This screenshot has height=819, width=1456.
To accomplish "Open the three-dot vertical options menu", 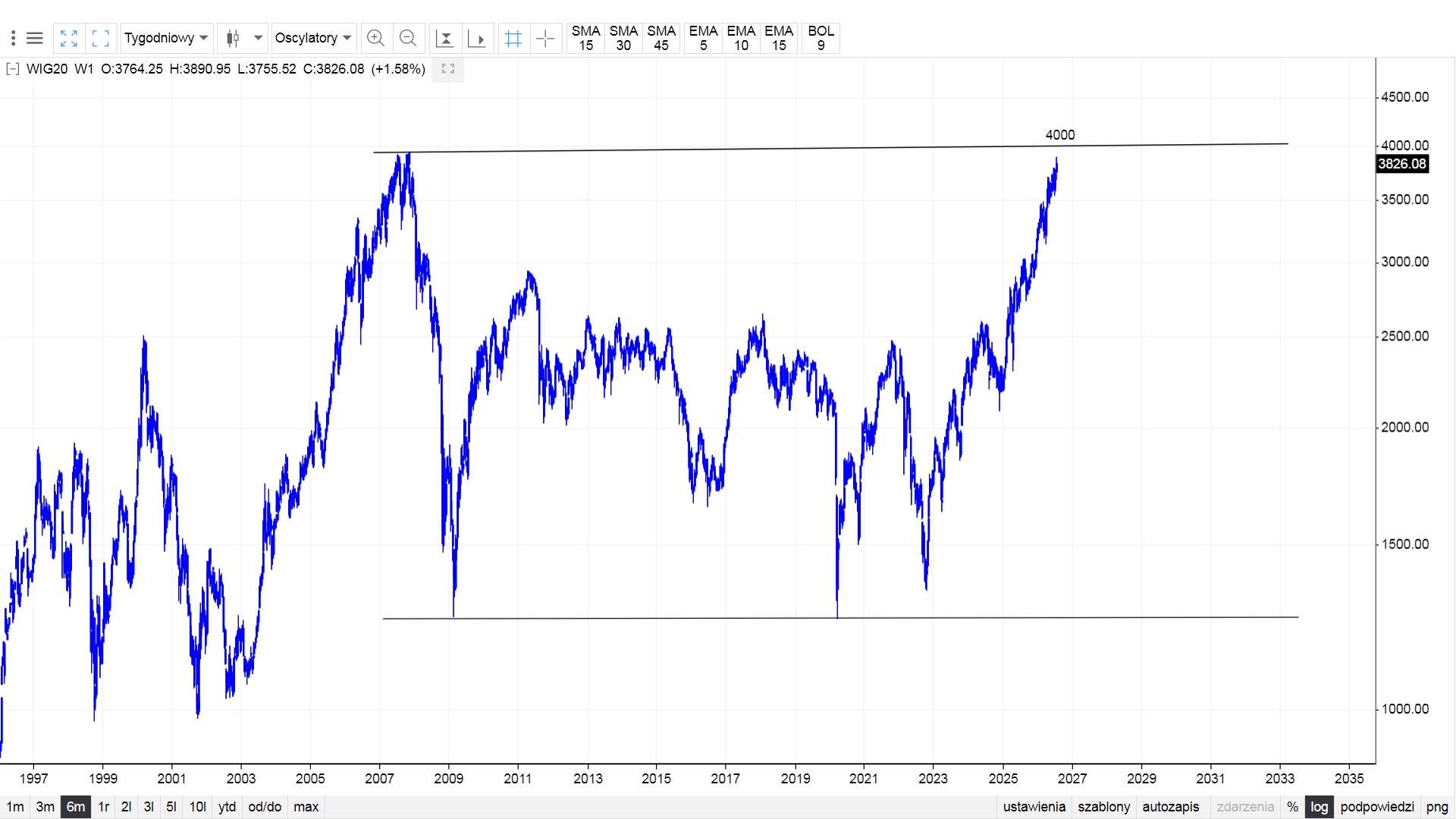I will [13, 38].
